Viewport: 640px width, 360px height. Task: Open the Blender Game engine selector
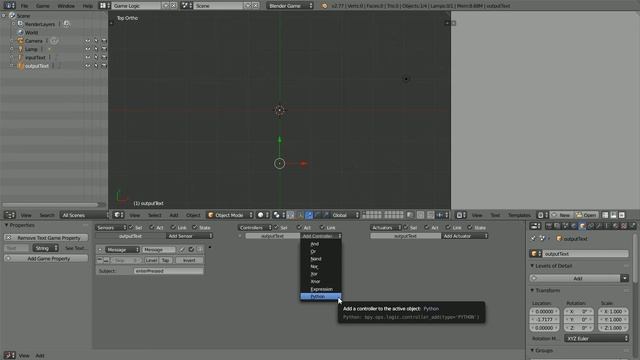290,6
